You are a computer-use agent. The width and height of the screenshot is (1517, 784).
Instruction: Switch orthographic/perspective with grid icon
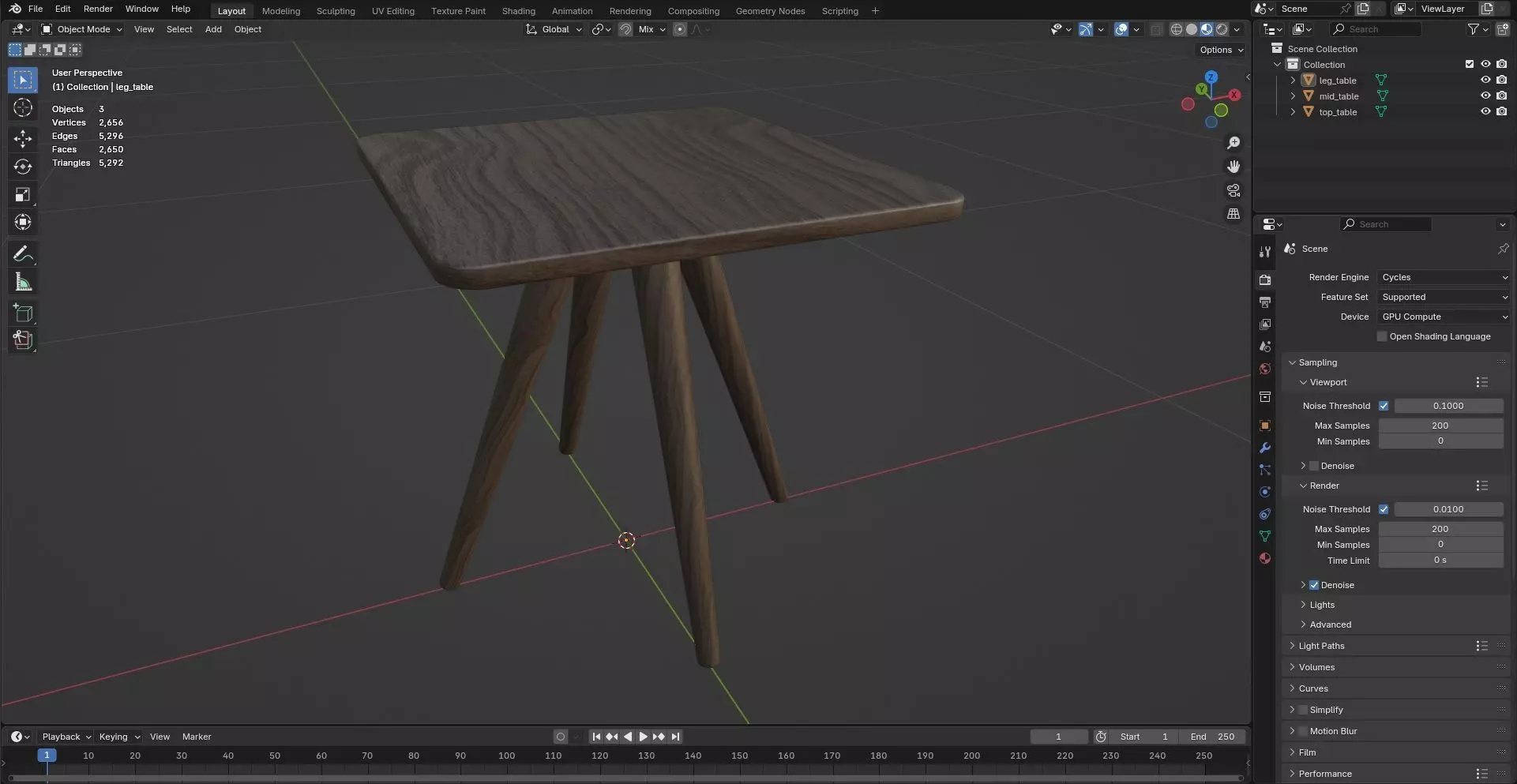coord(1234,214)
